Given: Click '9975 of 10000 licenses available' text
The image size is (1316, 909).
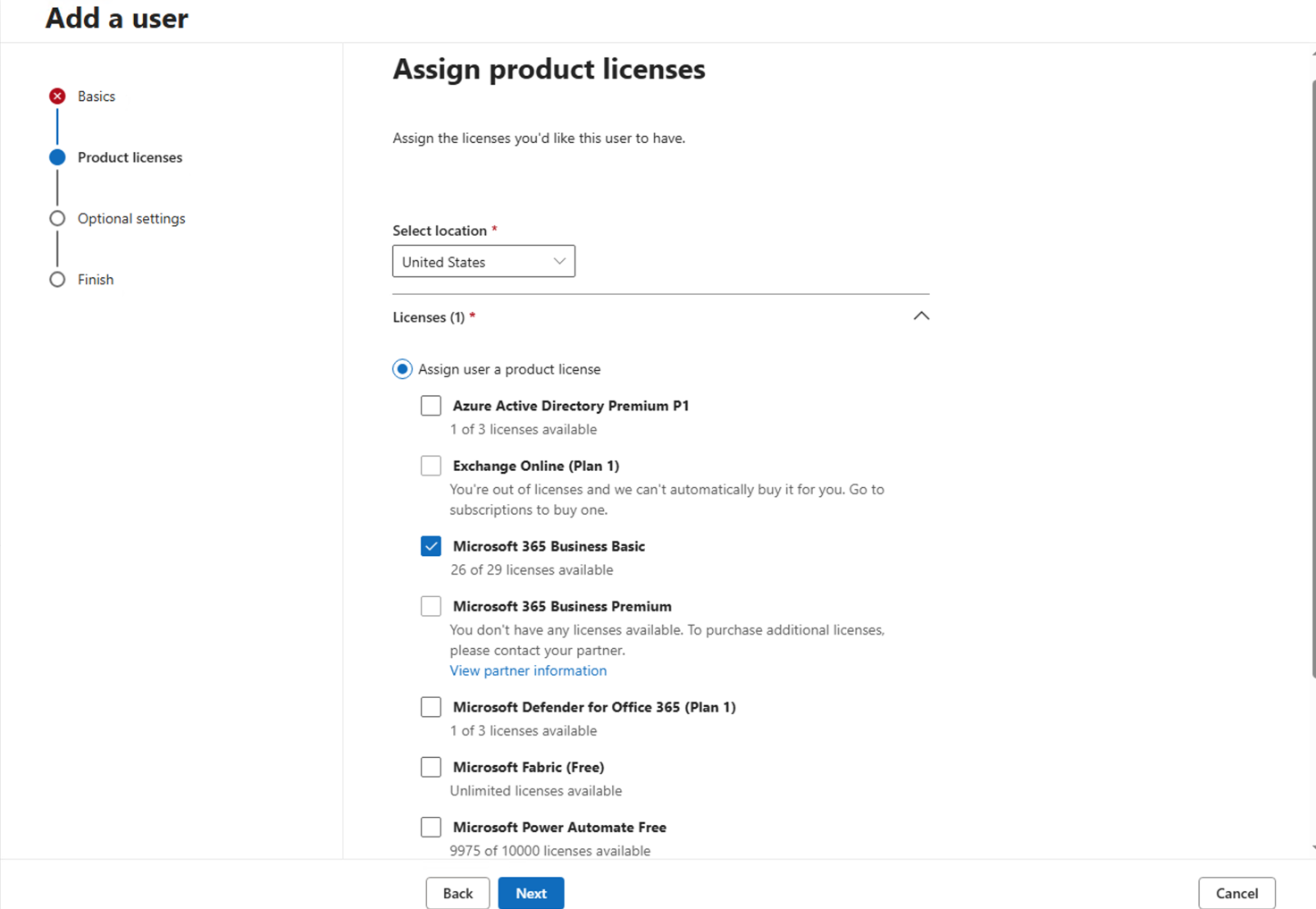Looking at the screenshot, I should [550, 851].
